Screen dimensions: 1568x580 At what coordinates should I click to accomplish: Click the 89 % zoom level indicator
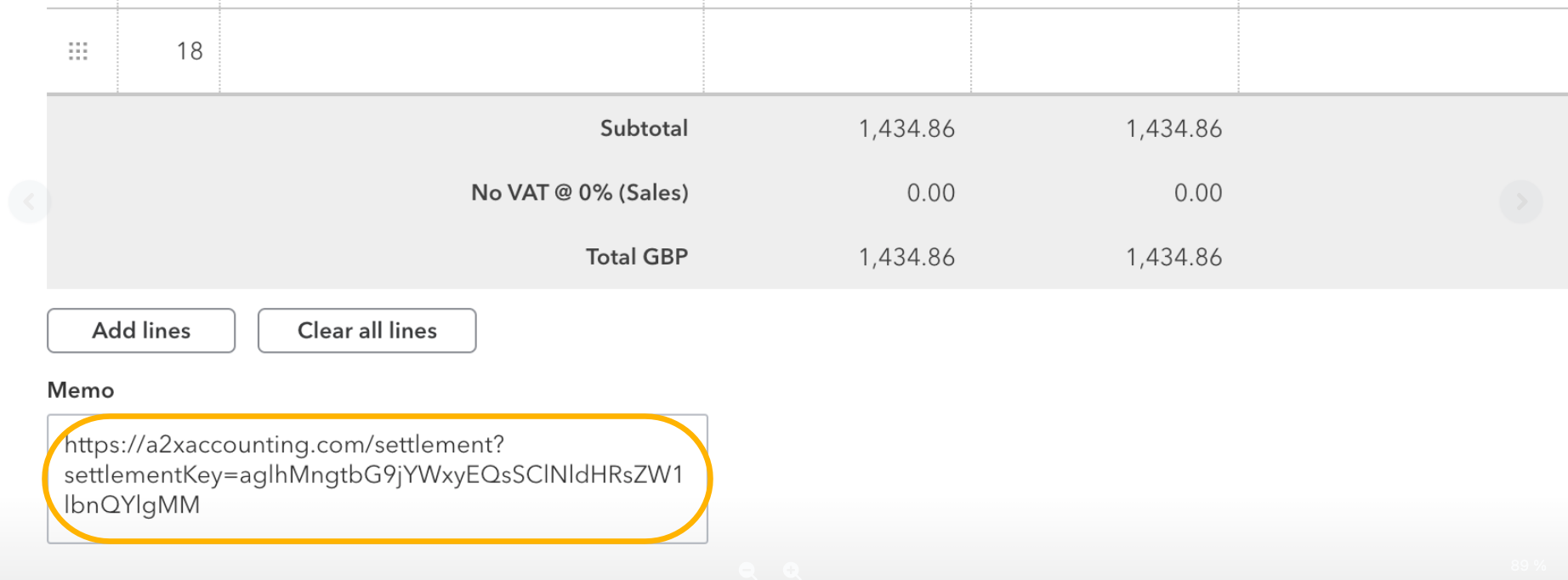[x=1528, y=566]
